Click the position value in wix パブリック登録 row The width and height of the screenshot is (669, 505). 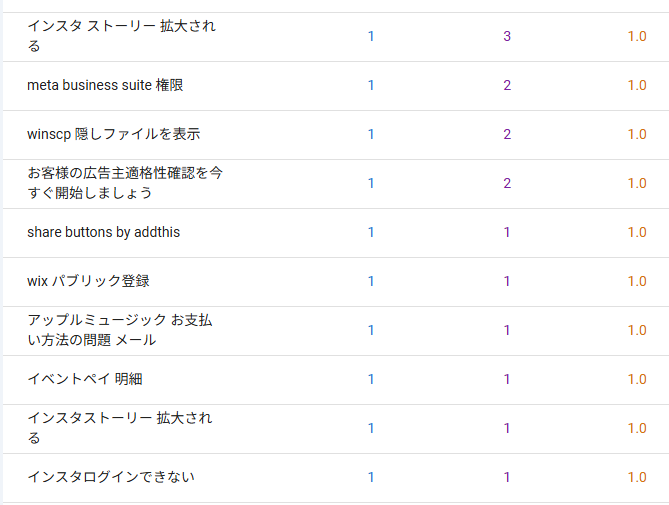coord(637,282)
